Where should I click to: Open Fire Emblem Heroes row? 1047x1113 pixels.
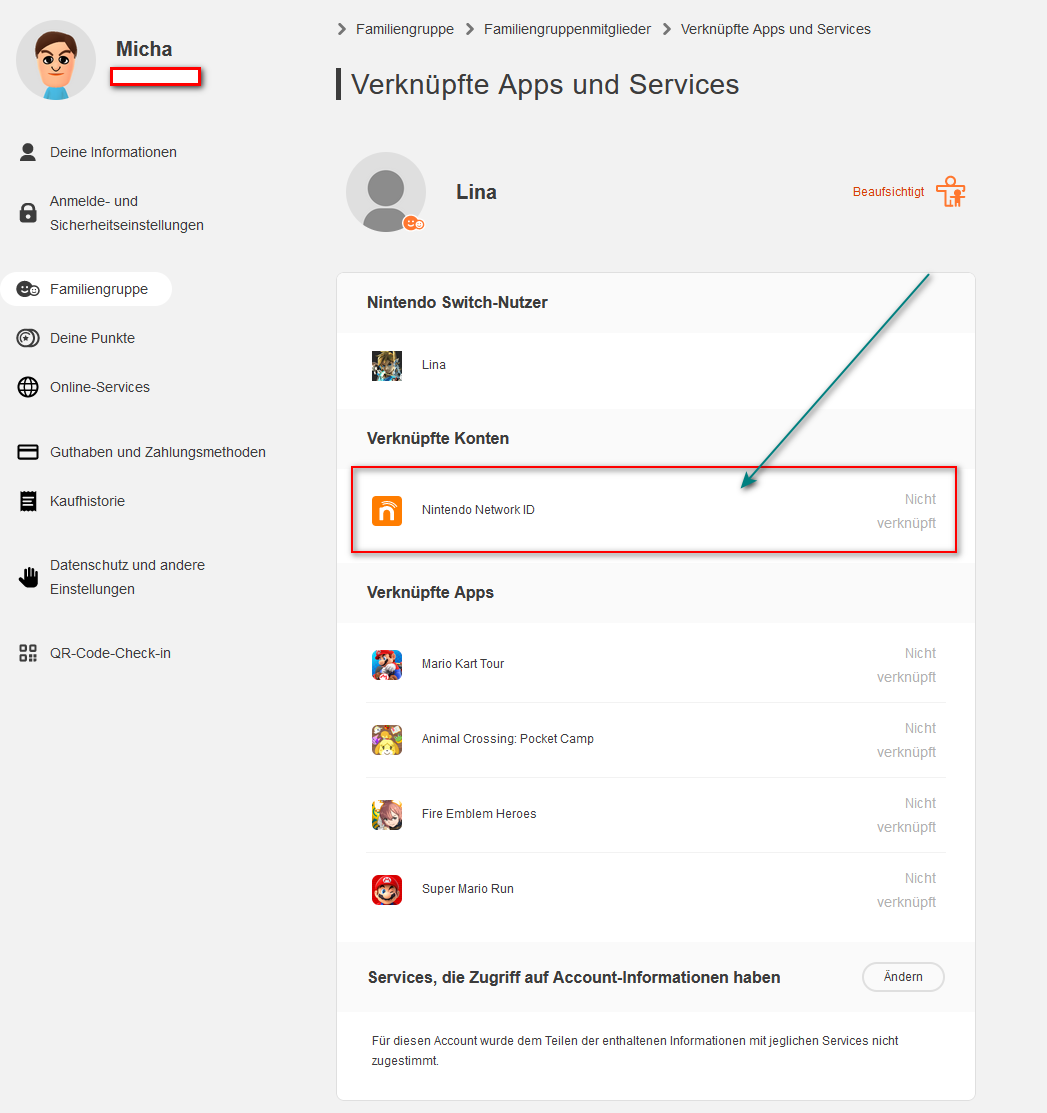[656, 815]
